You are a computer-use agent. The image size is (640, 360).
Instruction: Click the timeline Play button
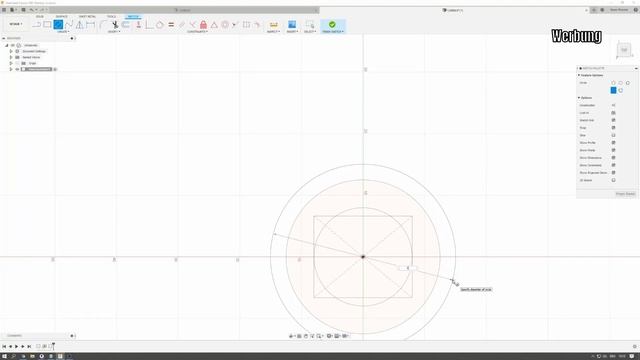pos(16,347)
